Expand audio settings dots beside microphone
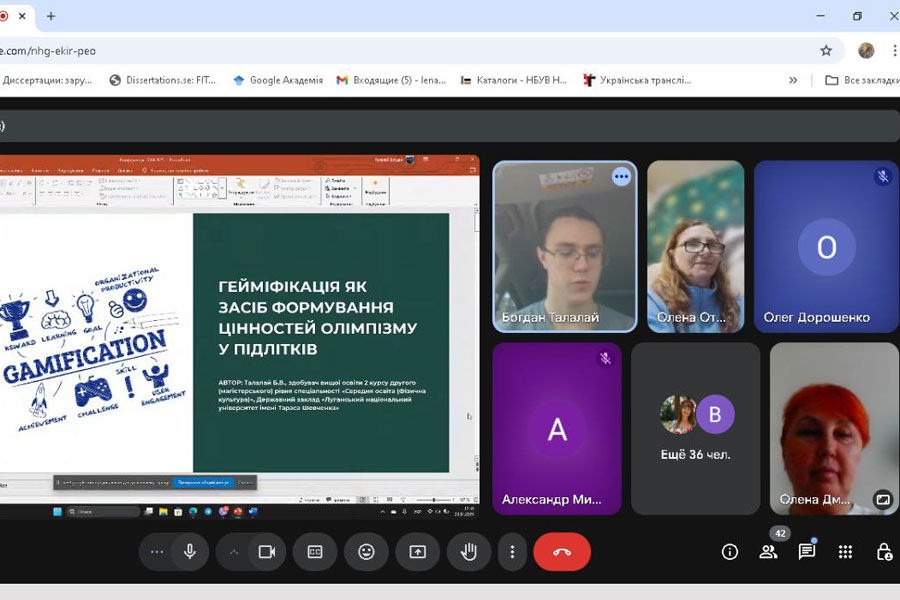 (x=156, y=552)
